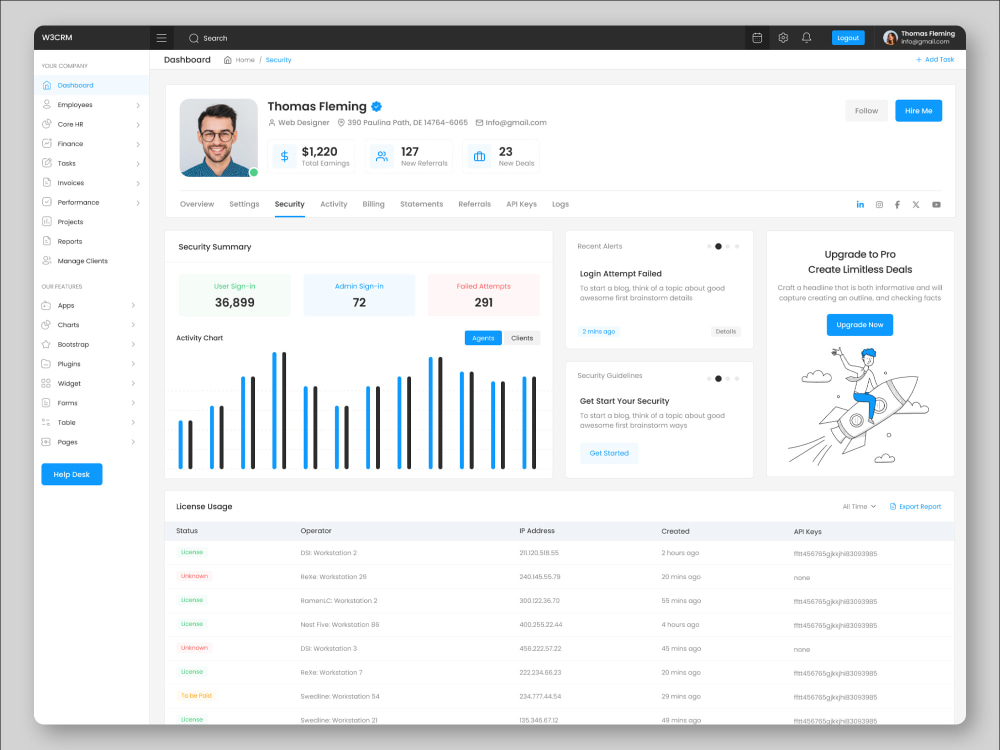This screenshot has height=750, width=1000.
Task: Click into the Search field
Action: [215, 38]
